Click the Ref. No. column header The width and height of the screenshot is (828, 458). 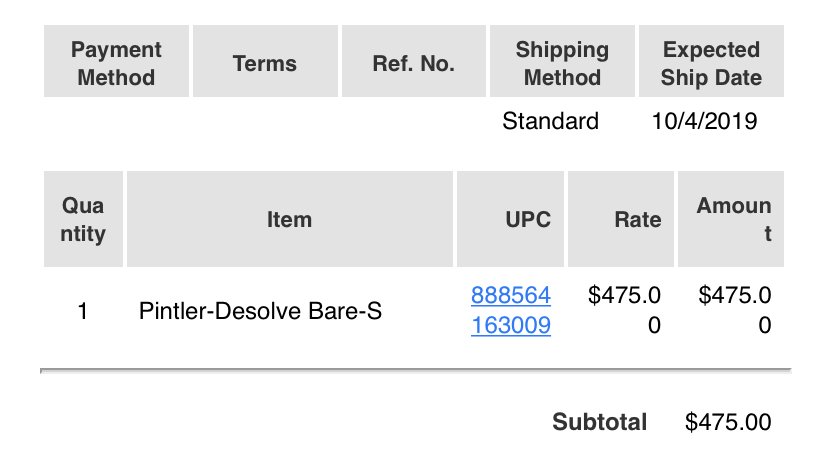[x=413, y=61]
